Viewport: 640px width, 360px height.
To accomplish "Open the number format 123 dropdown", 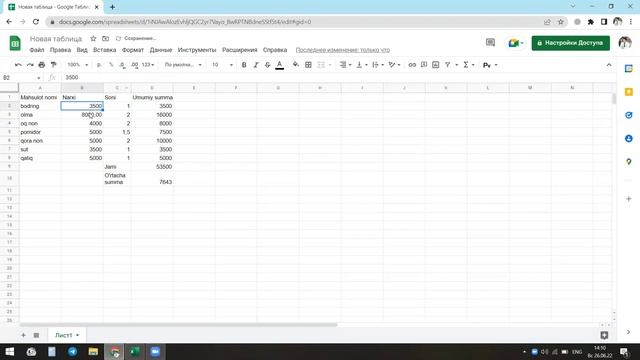I will point(148,65).
